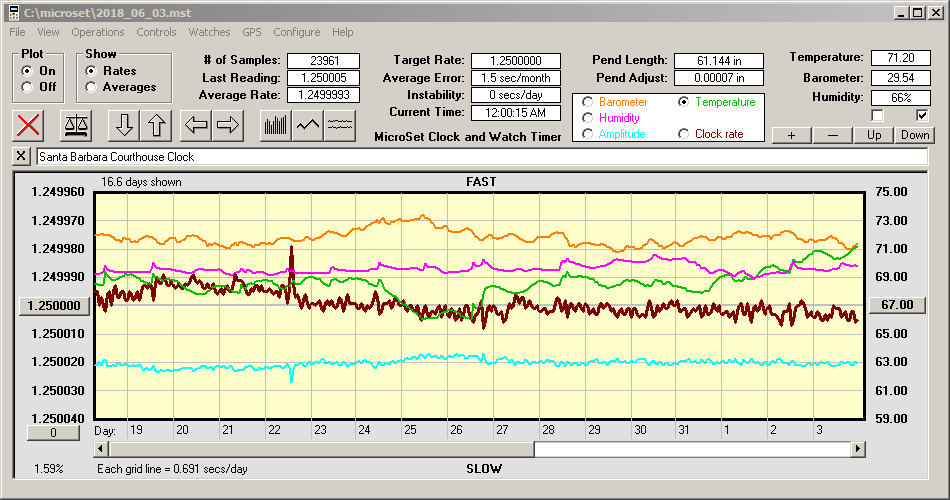950x500 pixels.
Task: Click the left arrow toolbar icon
Action: (197, 125)
